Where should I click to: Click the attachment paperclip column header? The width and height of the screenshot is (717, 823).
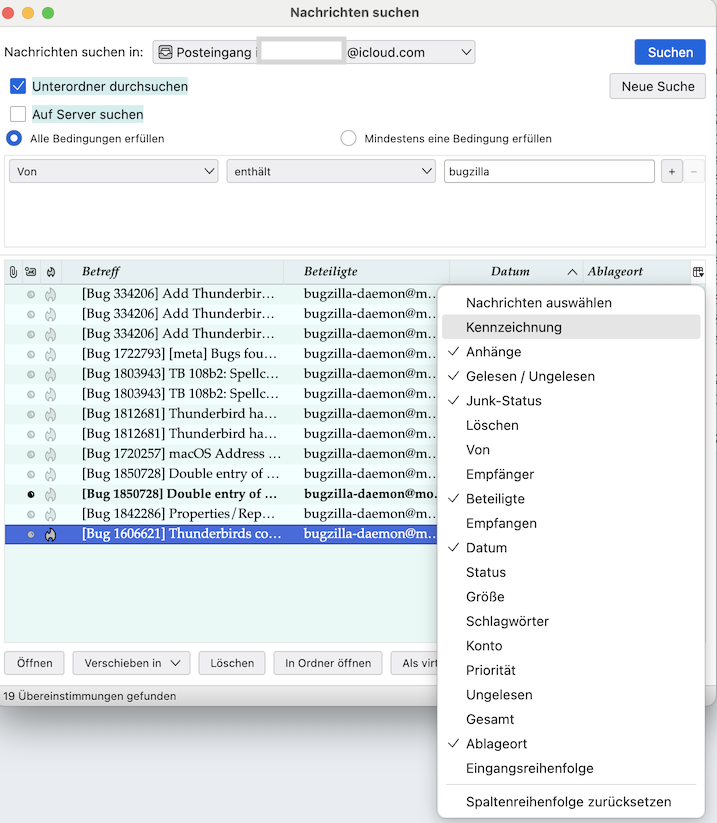(x=12, y=272)
